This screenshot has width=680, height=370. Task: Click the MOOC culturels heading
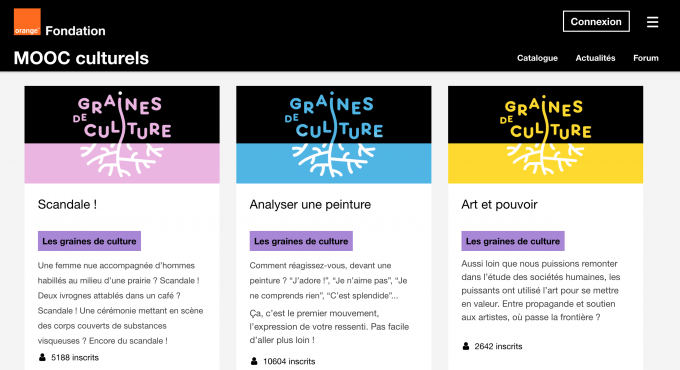tap(81, 58)
